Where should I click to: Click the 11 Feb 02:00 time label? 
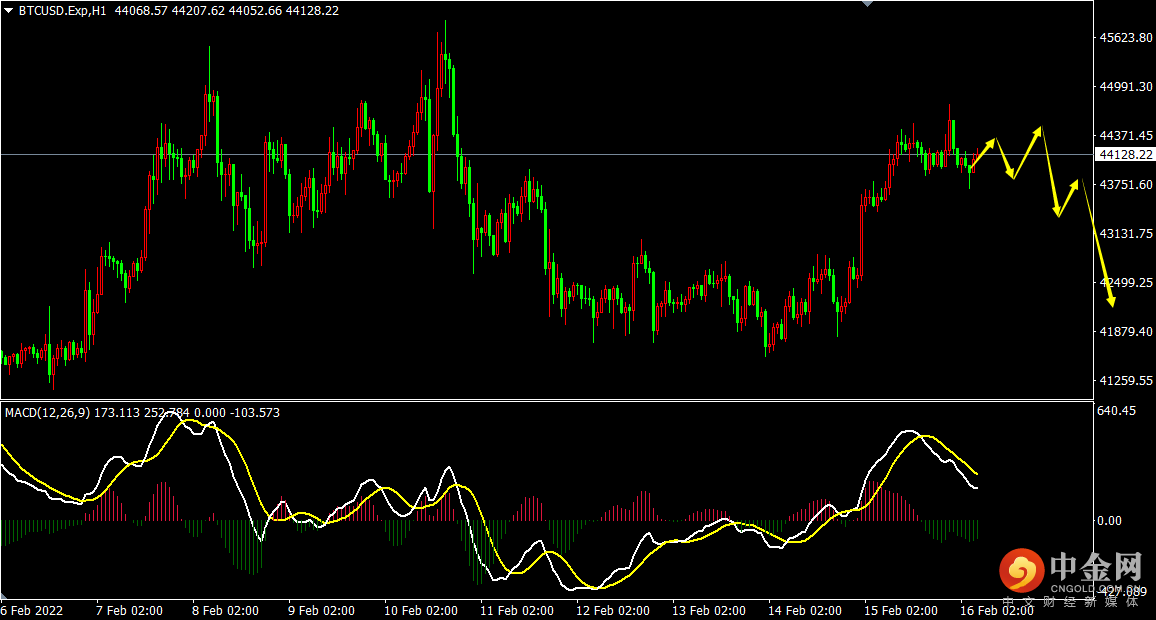[x=516, y=610]
